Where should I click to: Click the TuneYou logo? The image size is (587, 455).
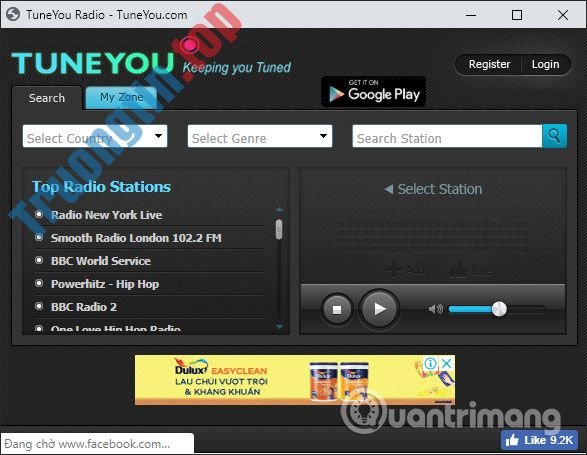[x=93, y=63]
